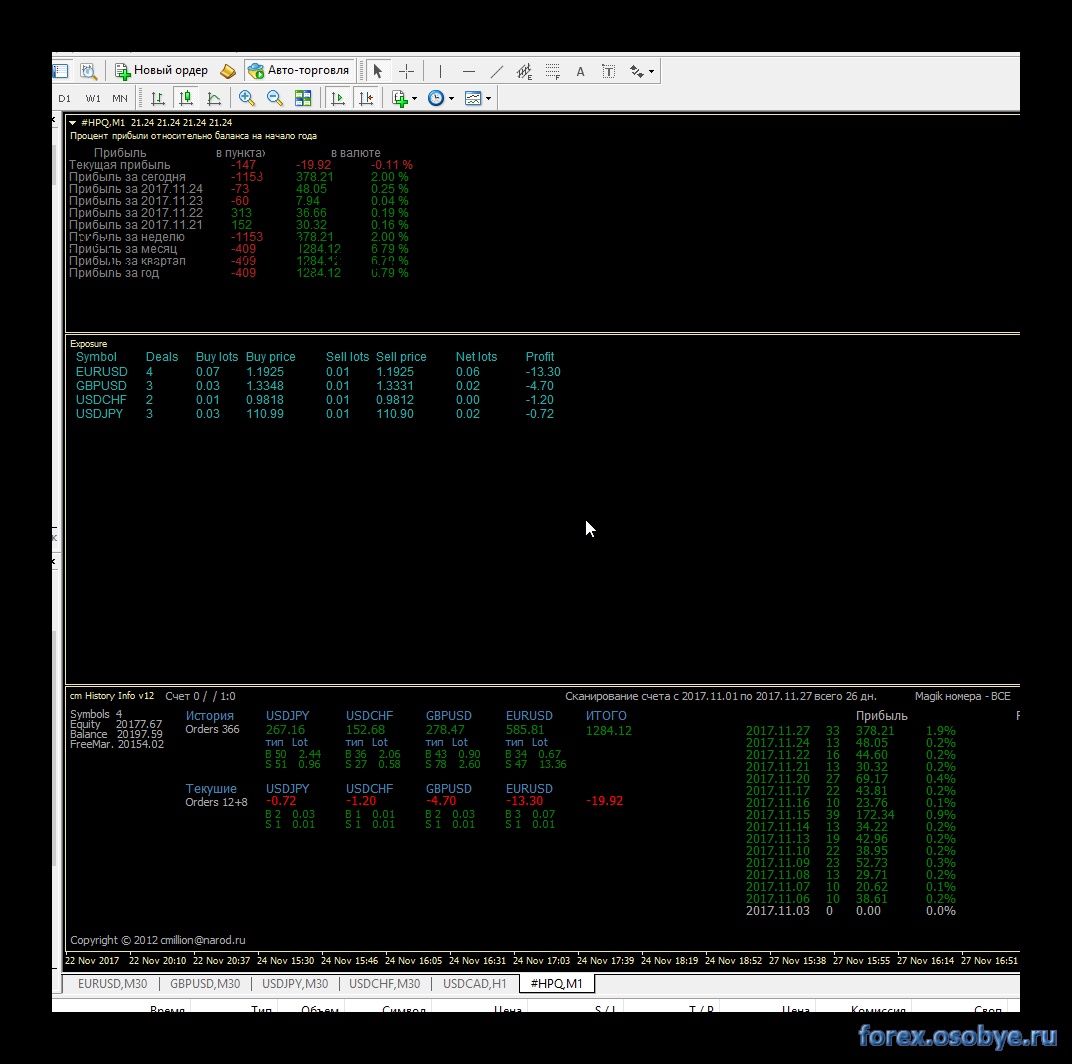Viewport: 1072px width, 1064px height.
Task: Select the horizontal line drawing tool
Action: coord(468,70)
